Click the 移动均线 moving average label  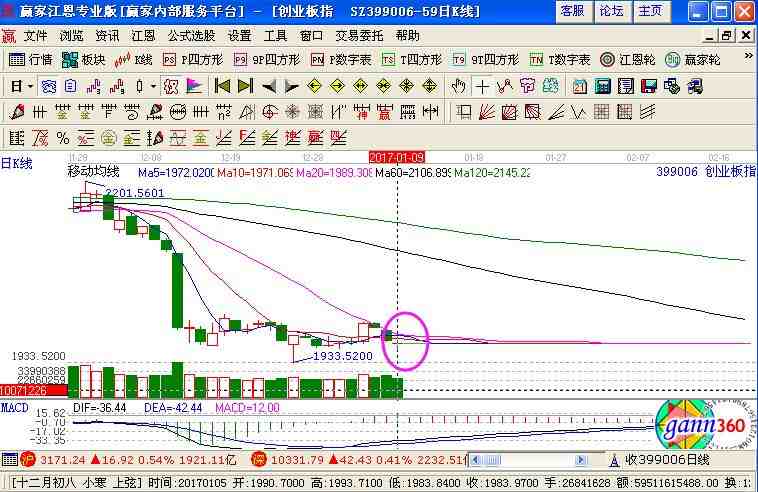pyautogui.click(x=93, y=172)
